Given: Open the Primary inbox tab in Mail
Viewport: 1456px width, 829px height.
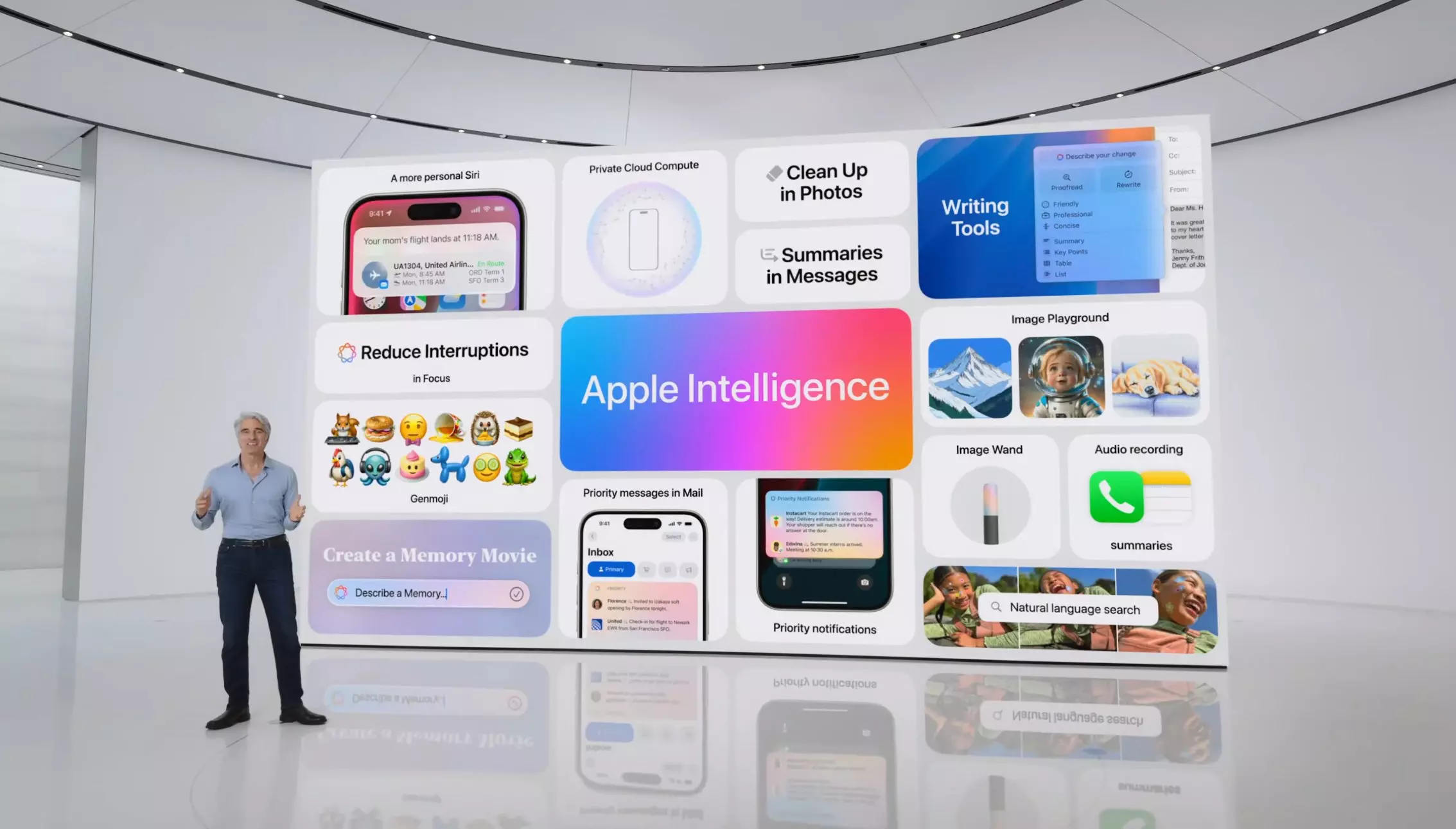Looking at the screenshot, I should click(611, 571).
